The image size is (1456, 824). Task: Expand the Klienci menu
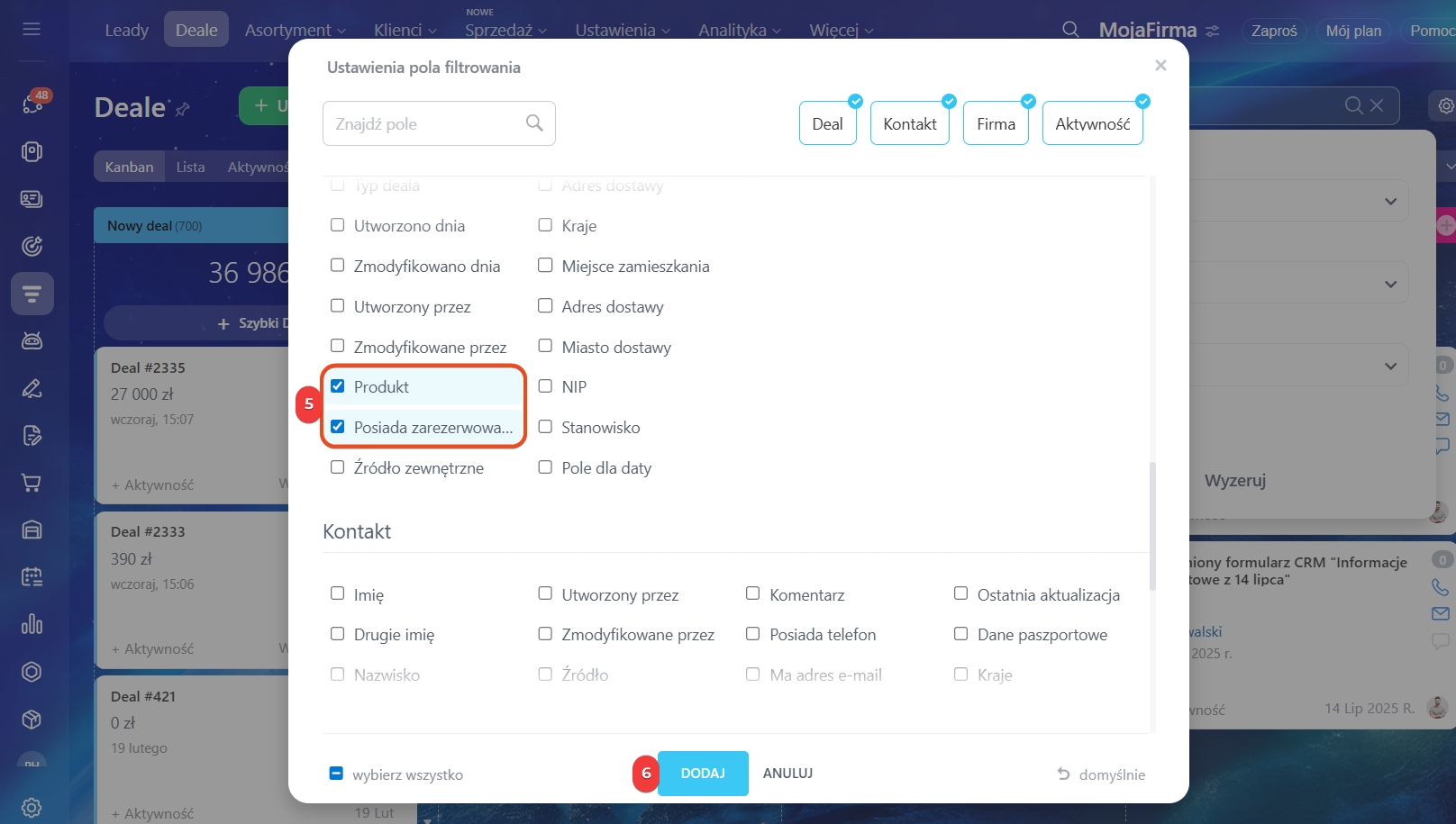[x=405, y=30]
